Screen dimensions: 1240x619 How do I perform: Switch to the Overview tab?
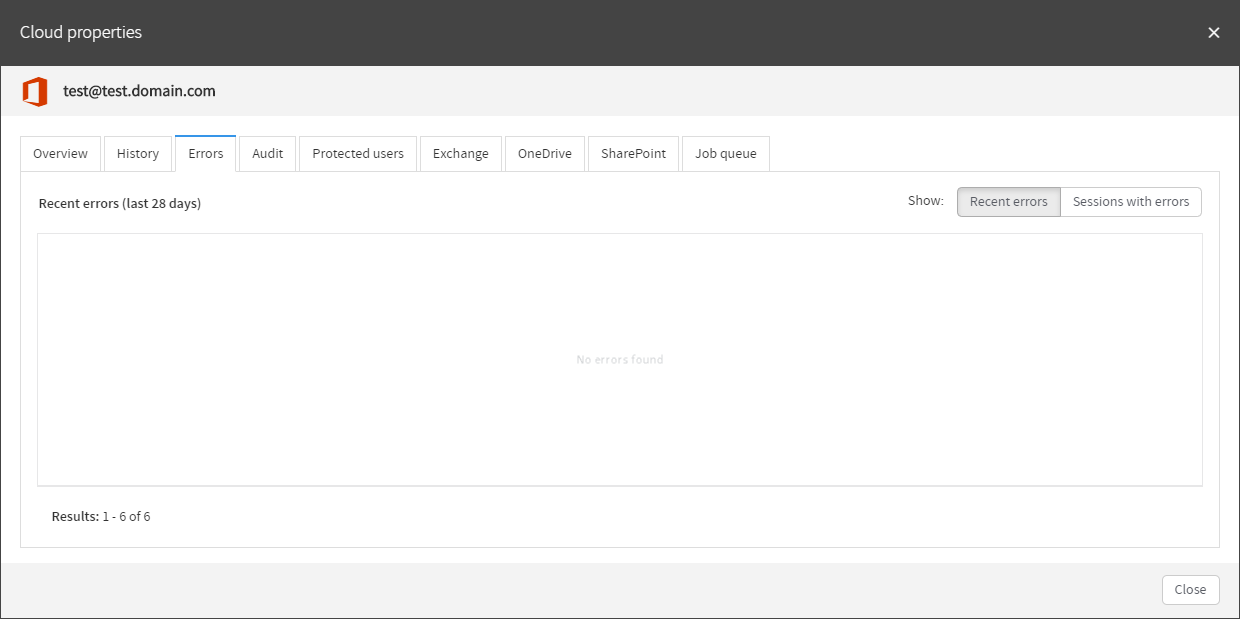click(x=61, y=154)
